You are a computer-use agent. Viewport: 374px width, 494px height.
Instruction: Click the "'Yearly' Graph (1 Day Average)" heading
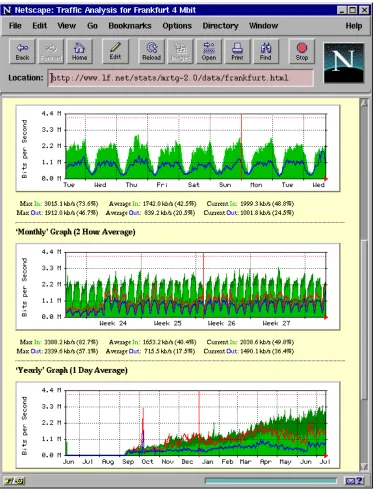tap(71, 370)
